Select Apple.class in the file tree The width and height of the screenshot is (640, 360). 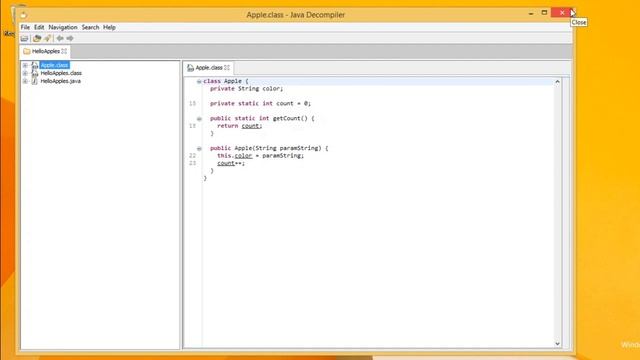click(x=55, y=65)
